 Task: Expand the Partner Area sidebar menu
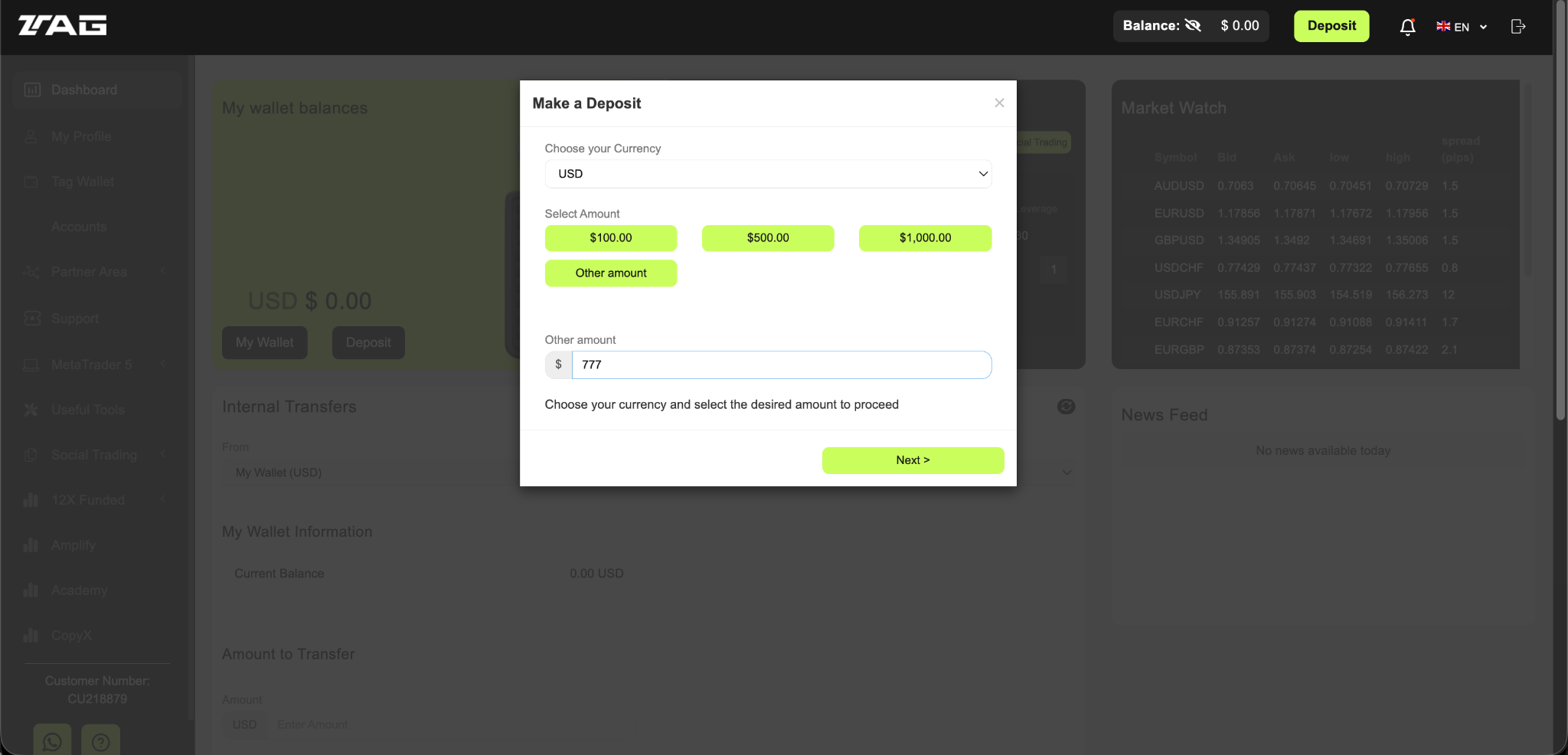(90, 272)
